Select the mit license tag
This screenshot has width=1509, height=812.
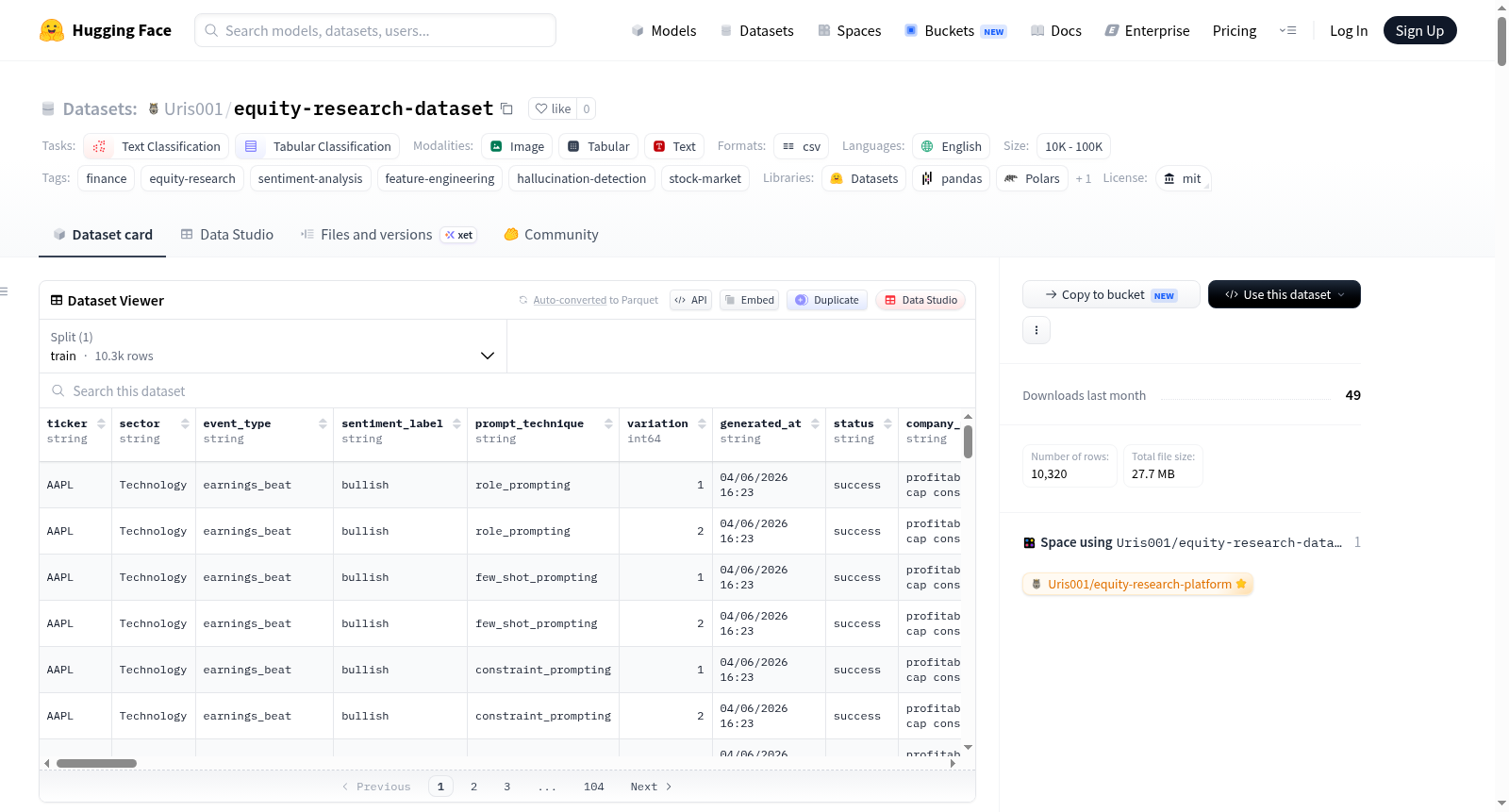point(1183,178)
